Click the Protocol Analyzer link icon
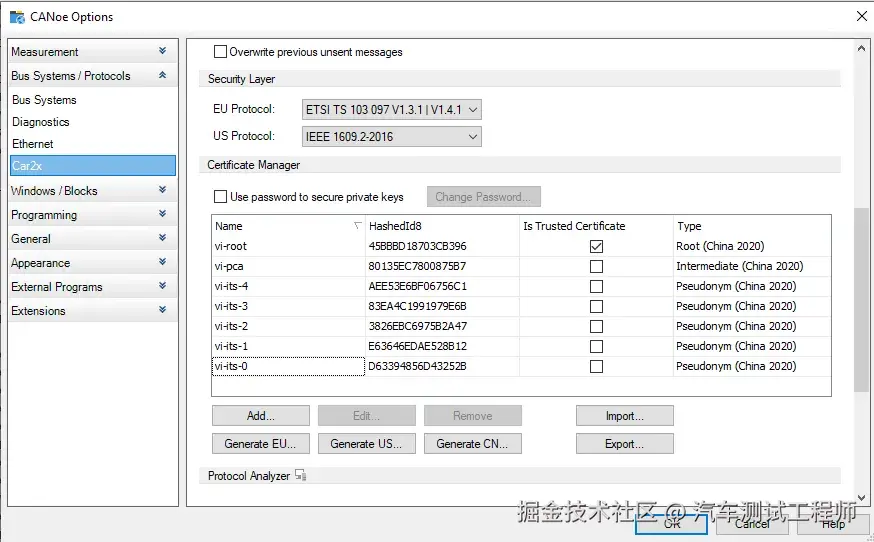The image size is (874, 542). (x=300, y=476)
